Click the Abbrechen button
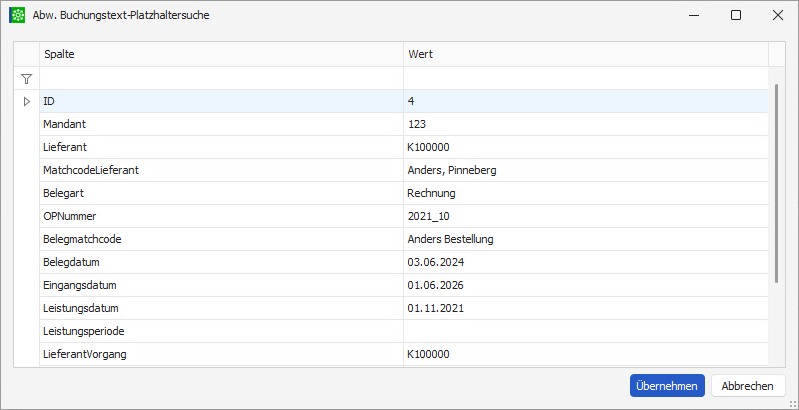This screenshot has width=799, height=410. tap(748, 386)
